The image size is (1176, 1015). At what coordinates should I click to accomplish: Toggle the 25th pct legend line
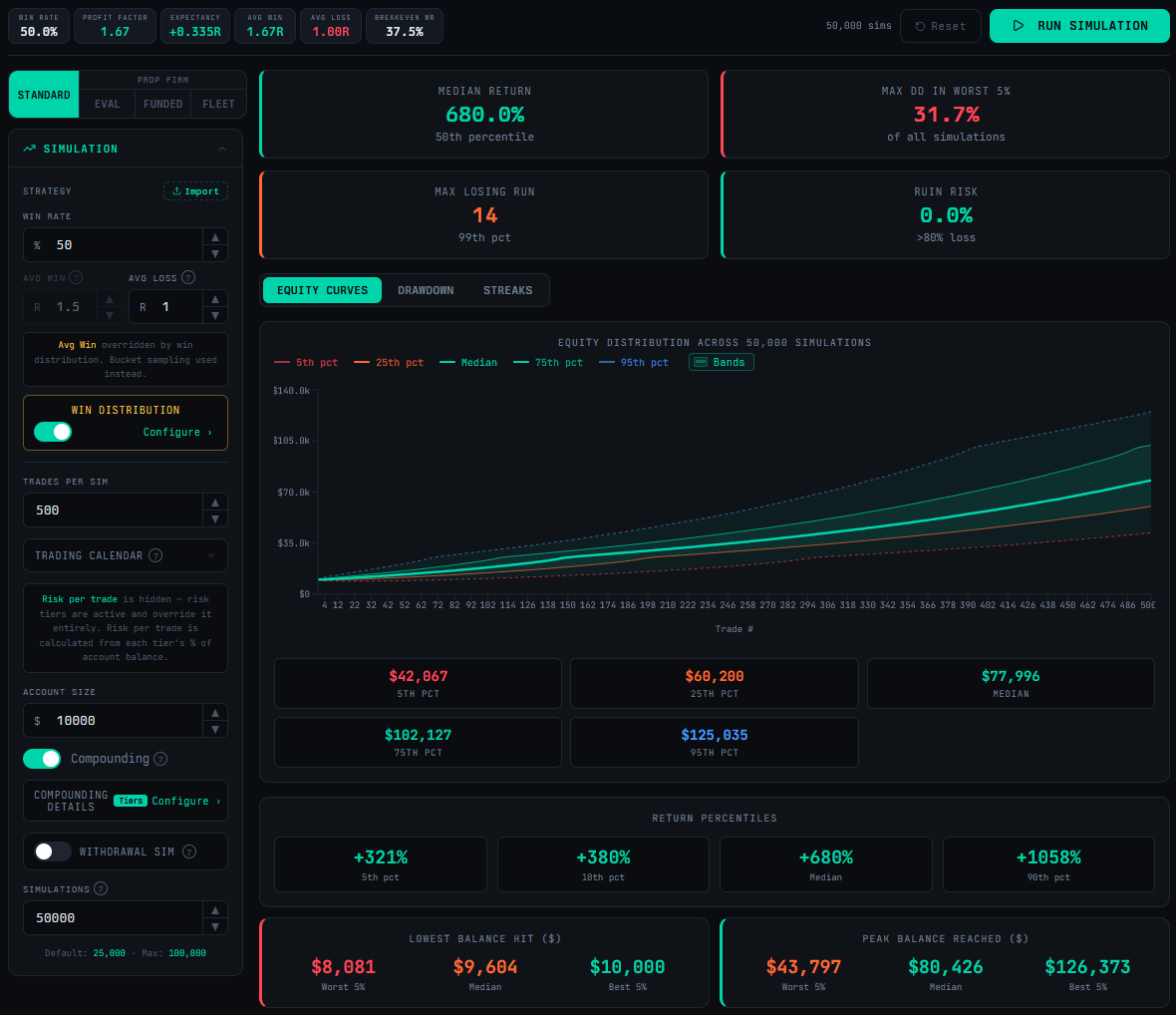[389, 362]
